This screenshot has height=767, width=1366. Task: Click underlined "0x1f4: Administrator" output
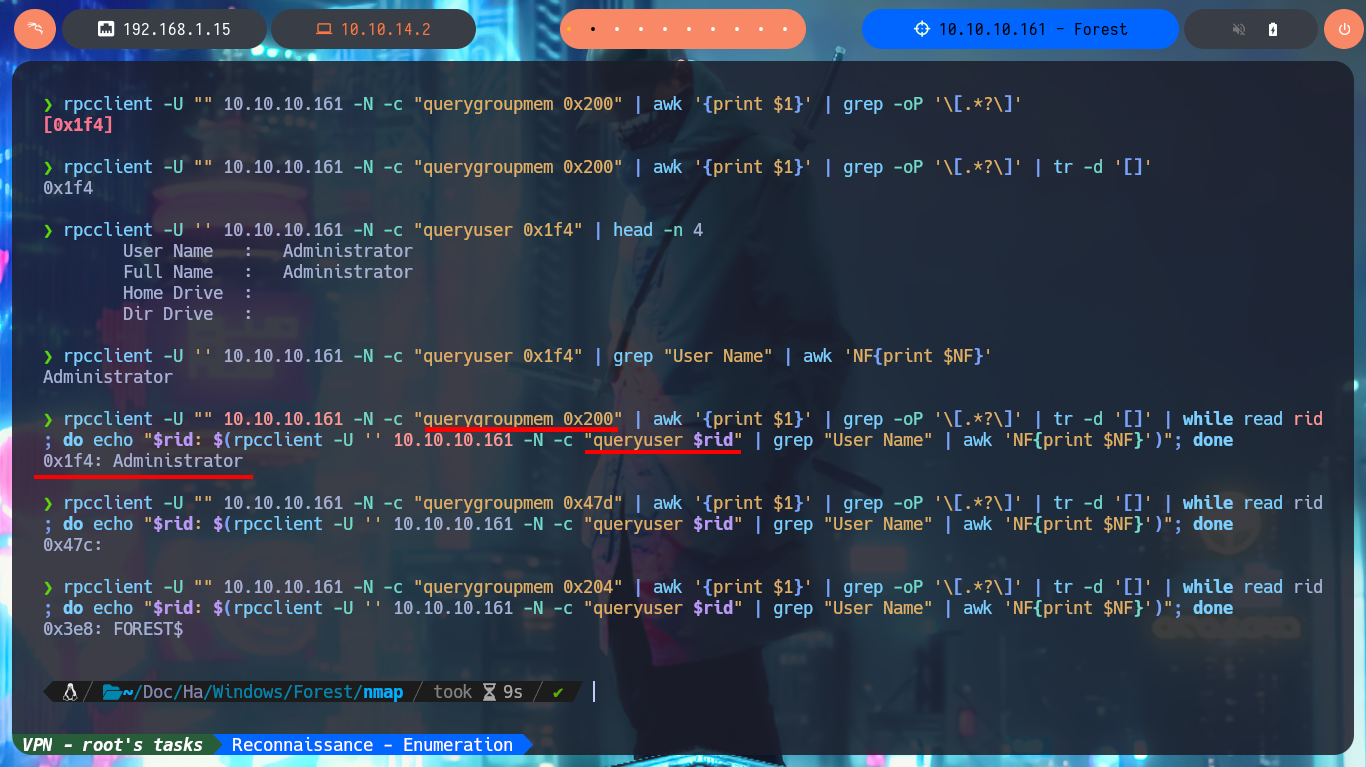tap(143, 461)
